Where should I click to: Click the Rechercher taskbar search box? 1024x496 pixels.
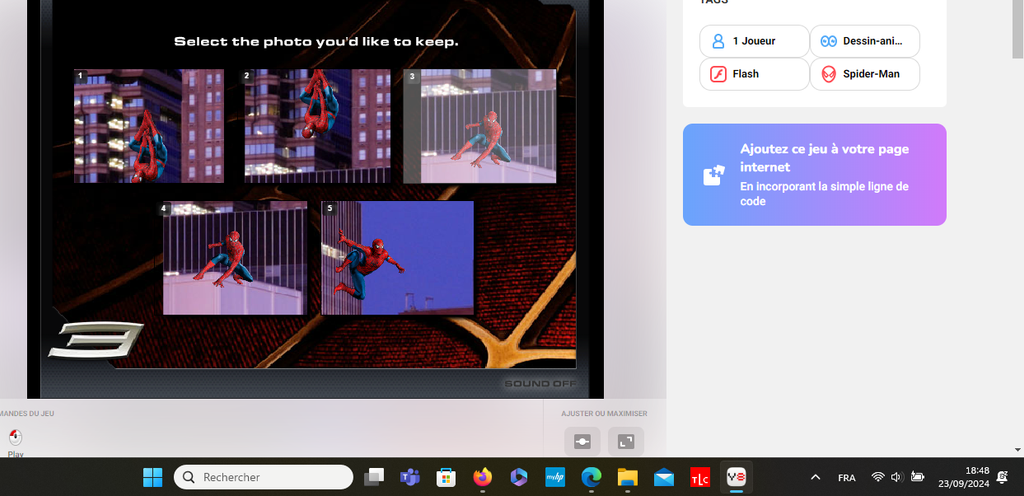click(264, 477)
